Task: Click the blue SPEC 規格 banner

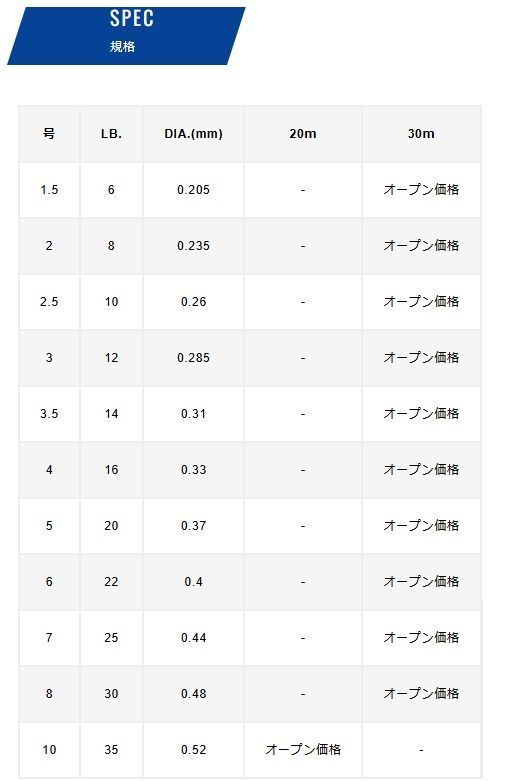Action: click(x=127, y=36)
